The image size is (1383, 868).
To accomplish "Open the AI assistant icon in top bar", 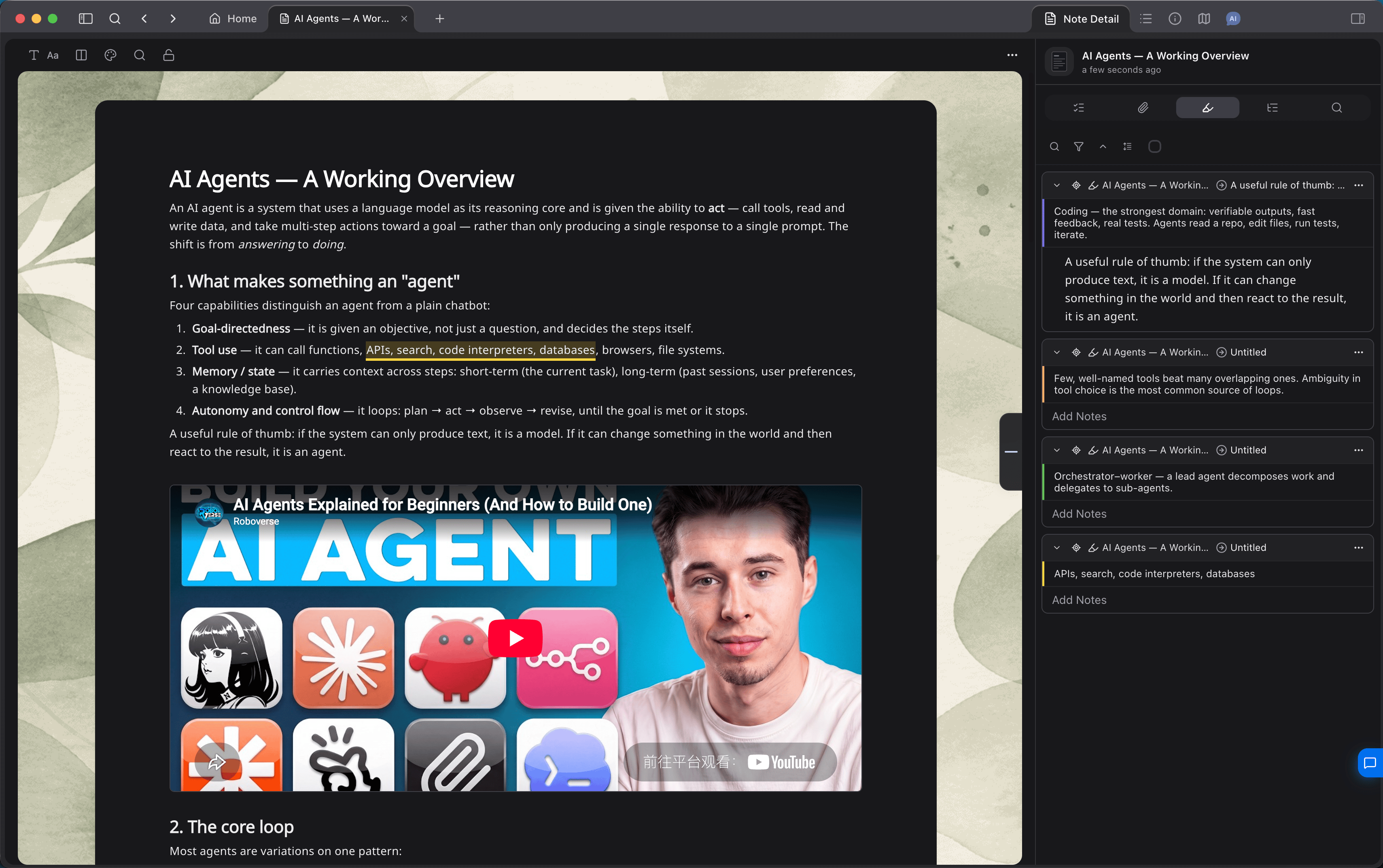I will click(1232, 19).
